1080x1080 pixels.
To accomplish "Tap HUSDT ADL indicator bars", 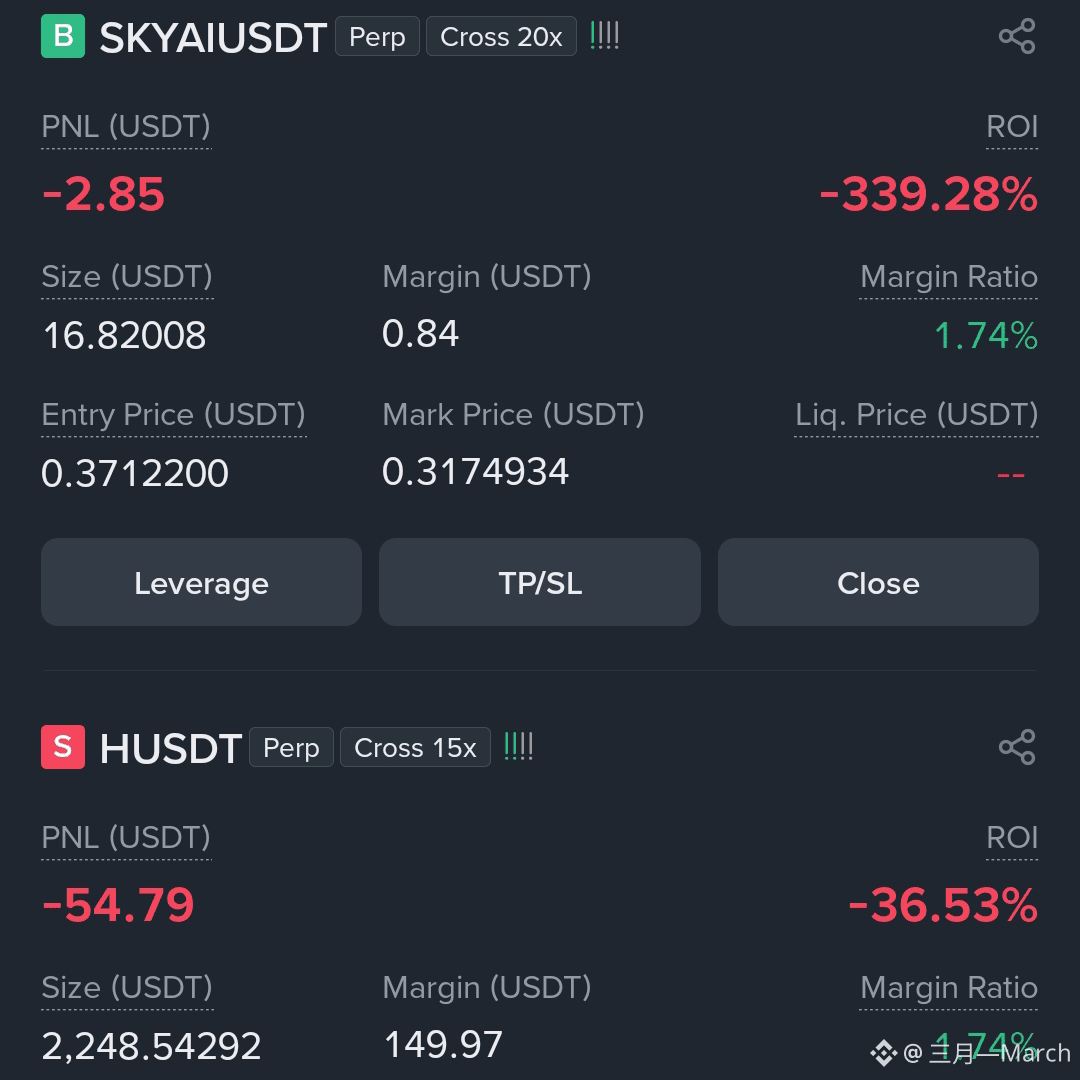I will coord(519,747).
